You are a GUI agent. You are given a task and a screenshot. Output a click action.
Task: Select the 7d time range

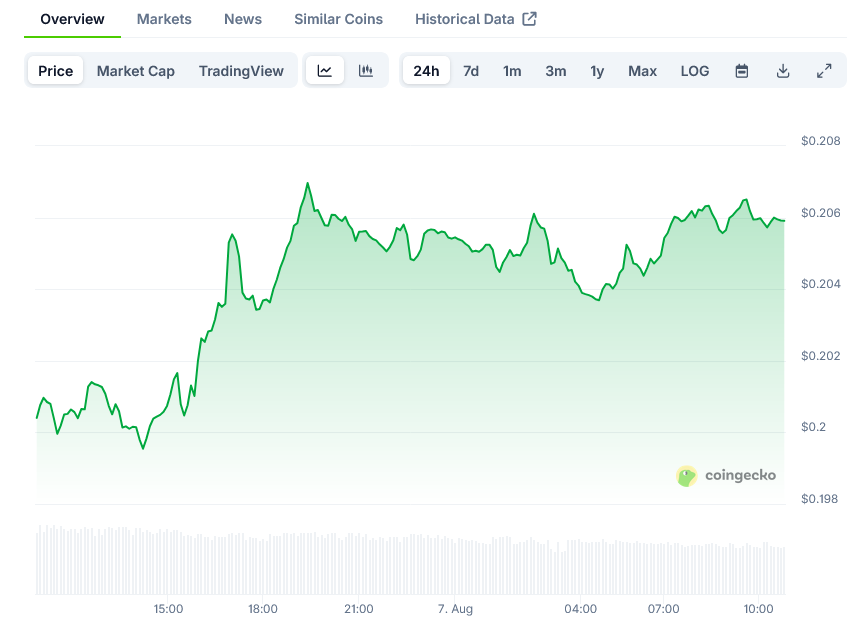[471, 71]
